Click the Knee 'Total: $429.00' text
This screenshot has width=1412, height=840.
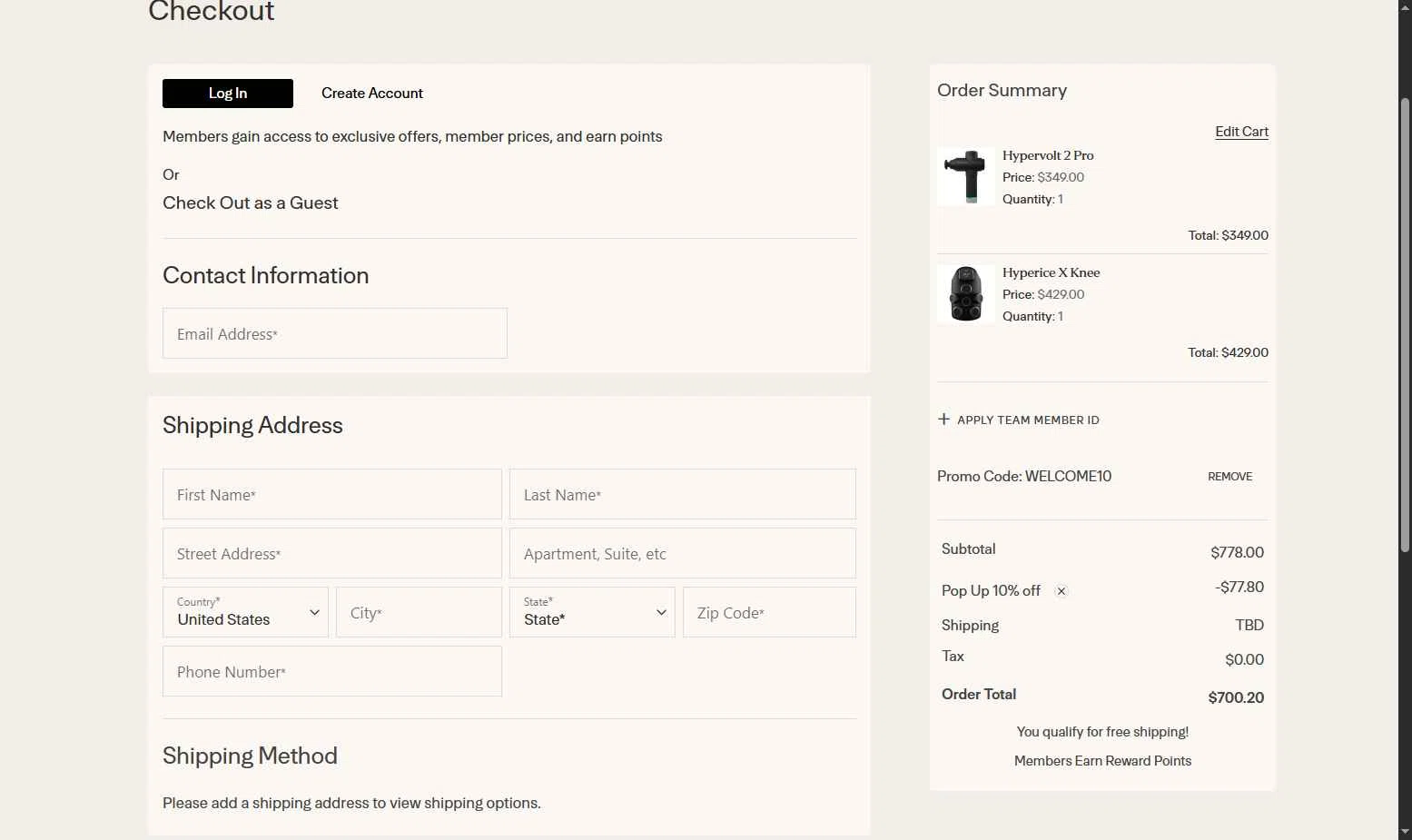[x=1228, y=352]
